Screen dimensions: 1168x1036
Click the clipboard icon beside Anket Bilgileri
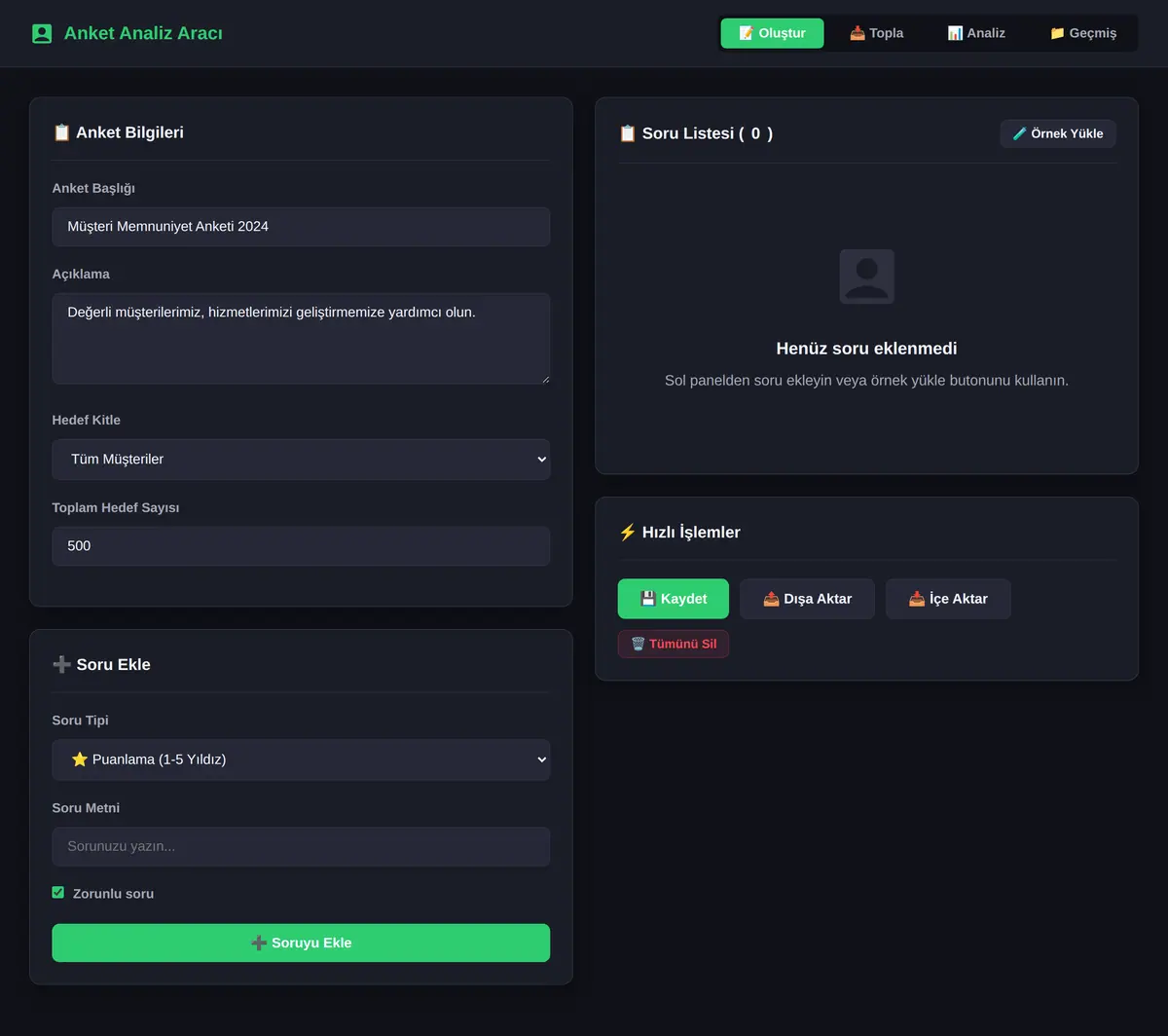click(61, 132)
